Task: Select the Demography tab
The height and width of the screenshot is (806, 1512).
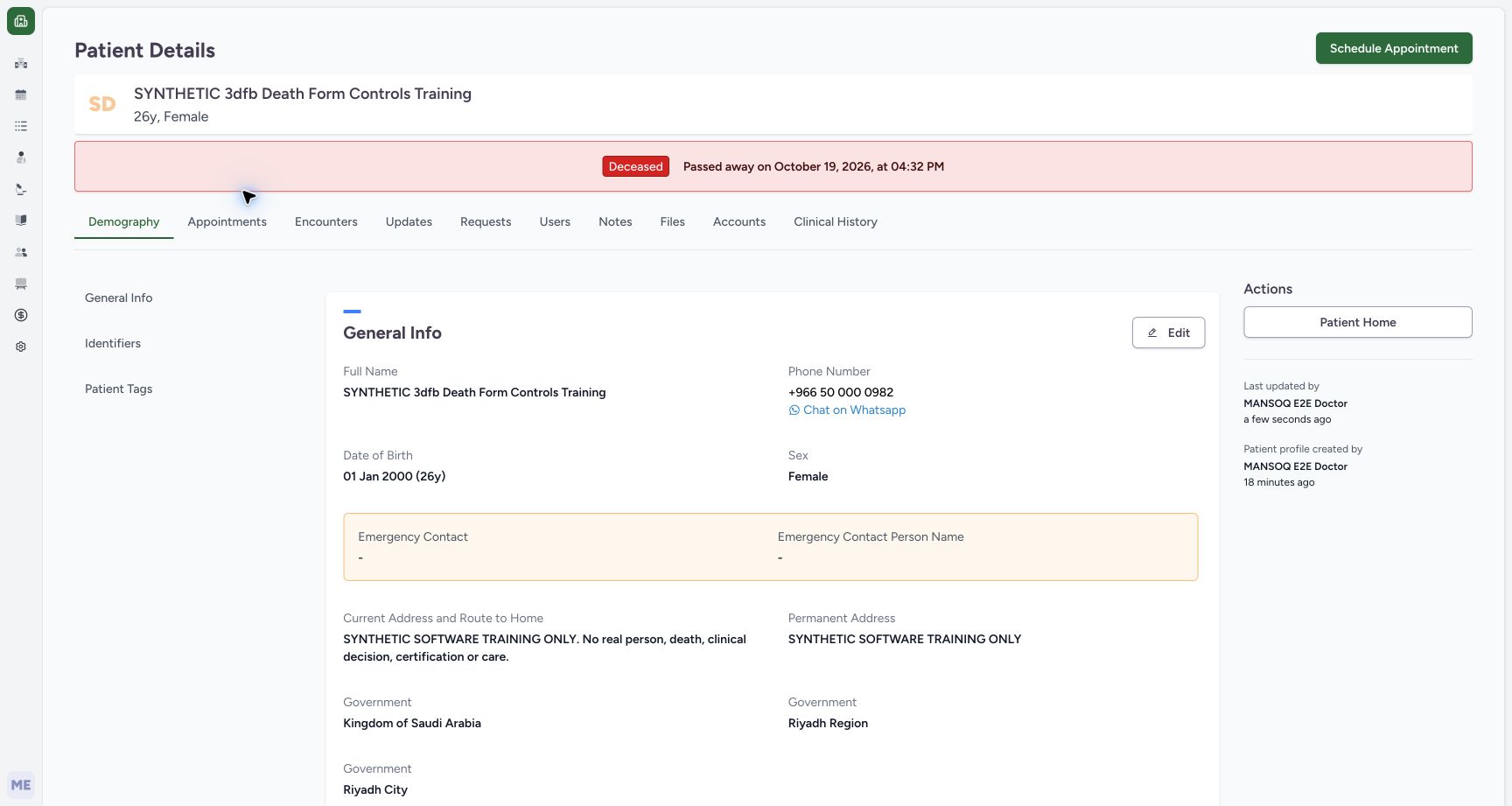Action: coord(123,221)
